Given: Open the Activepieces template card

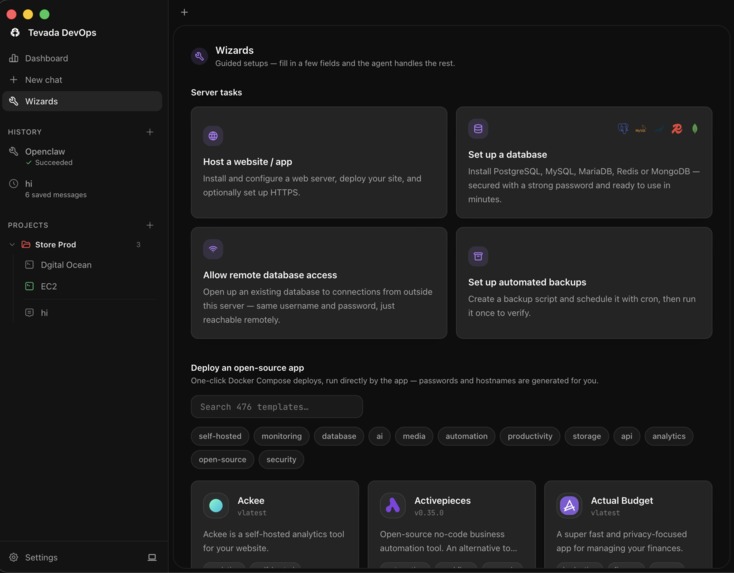Looking at the screenshot, I should point(451,524).
